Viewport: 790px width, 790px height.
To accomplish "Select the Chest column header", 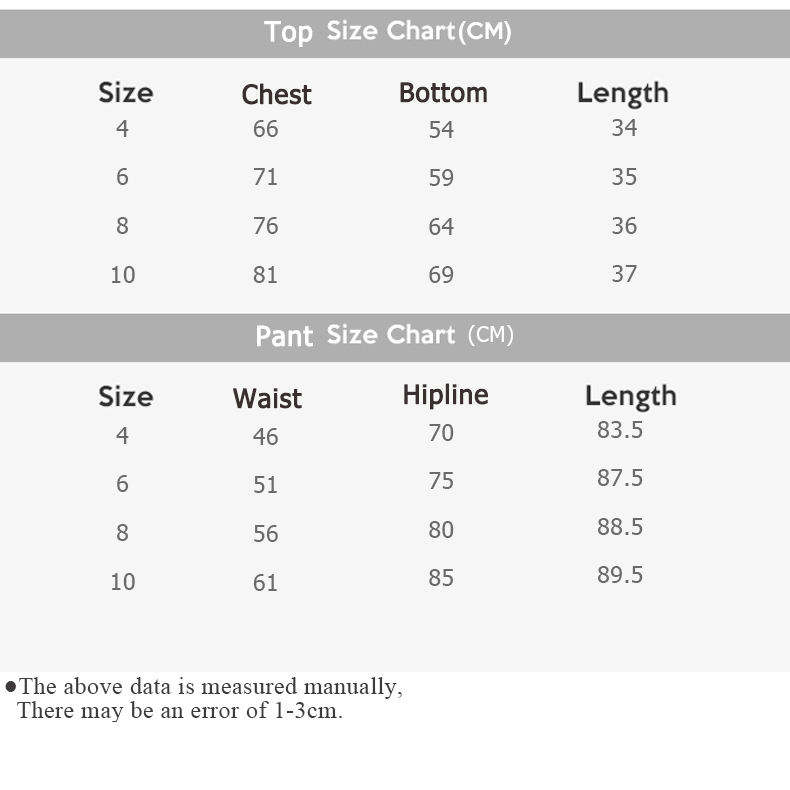I will click(x=276, y=95).
